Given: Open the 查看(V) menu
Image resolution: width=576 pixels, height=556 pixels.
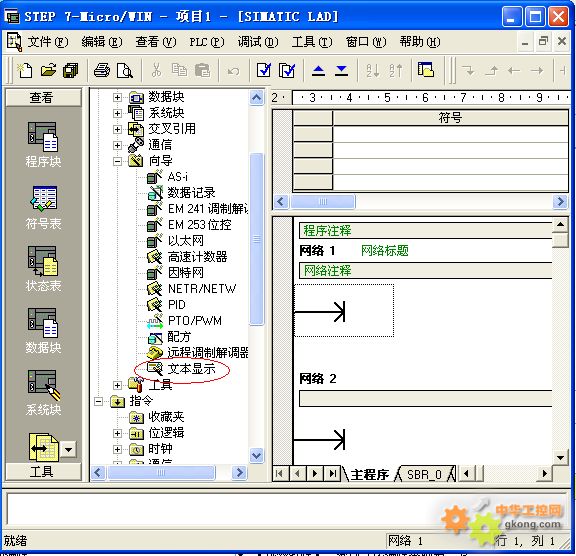Looking at the screenshot, I should pos(156,42).
